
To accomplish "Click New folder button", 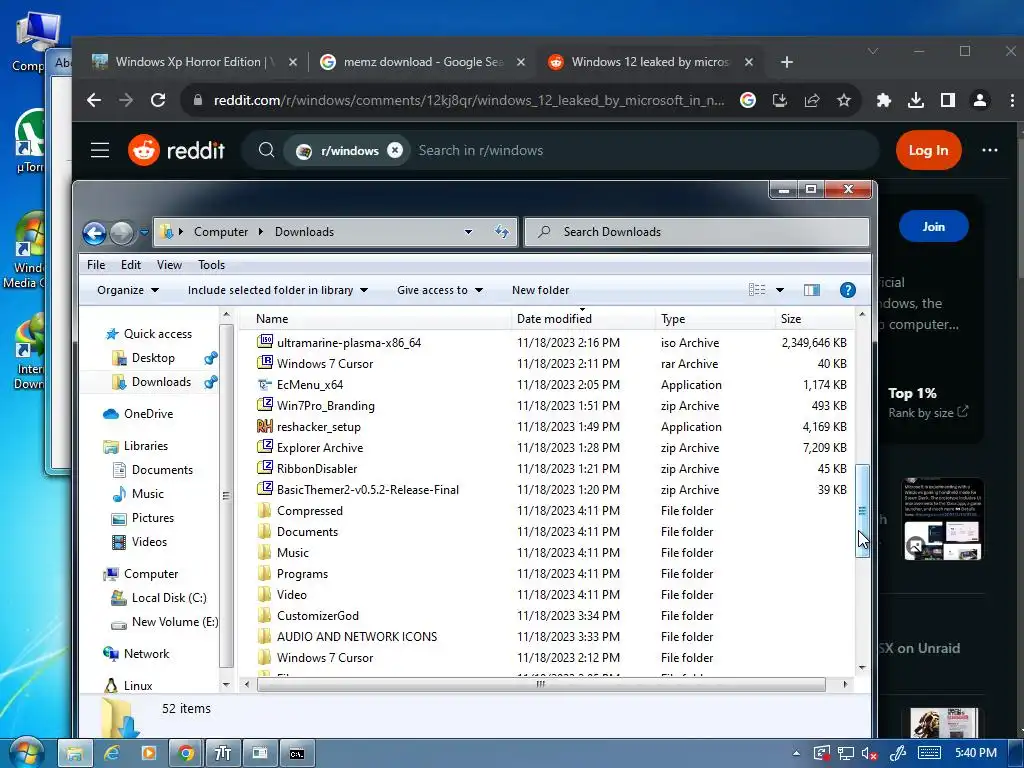I will tap(540, 290).
